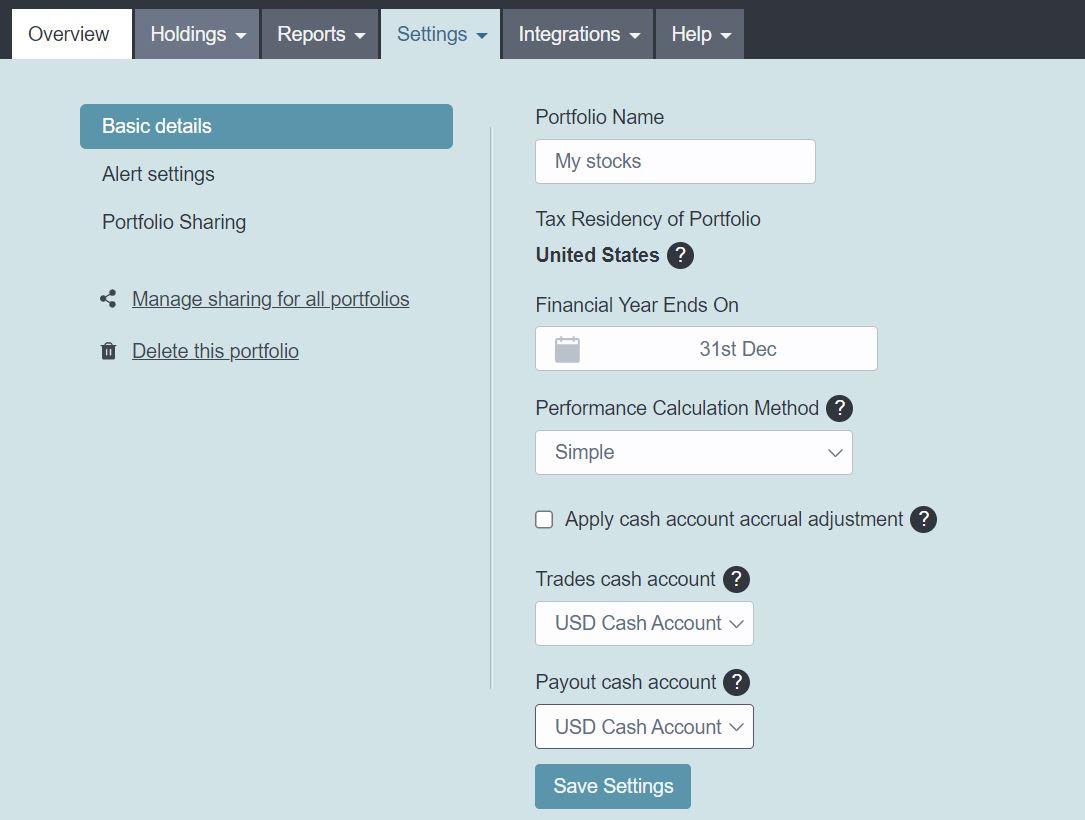Select Alert settings in the sidebar

click(x=158, y=174)
